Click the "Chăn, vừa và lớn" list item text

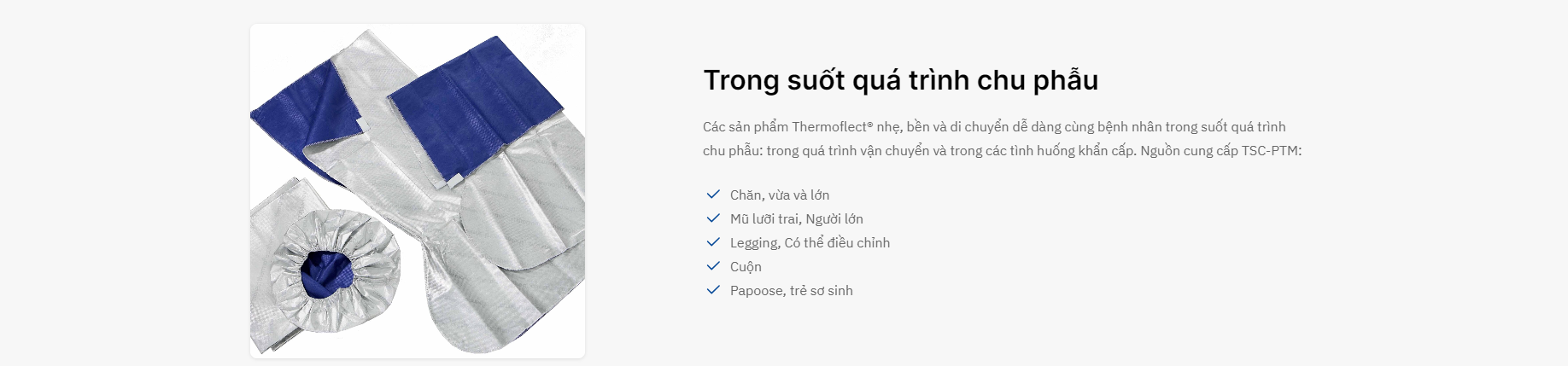(x=779, y=195)
